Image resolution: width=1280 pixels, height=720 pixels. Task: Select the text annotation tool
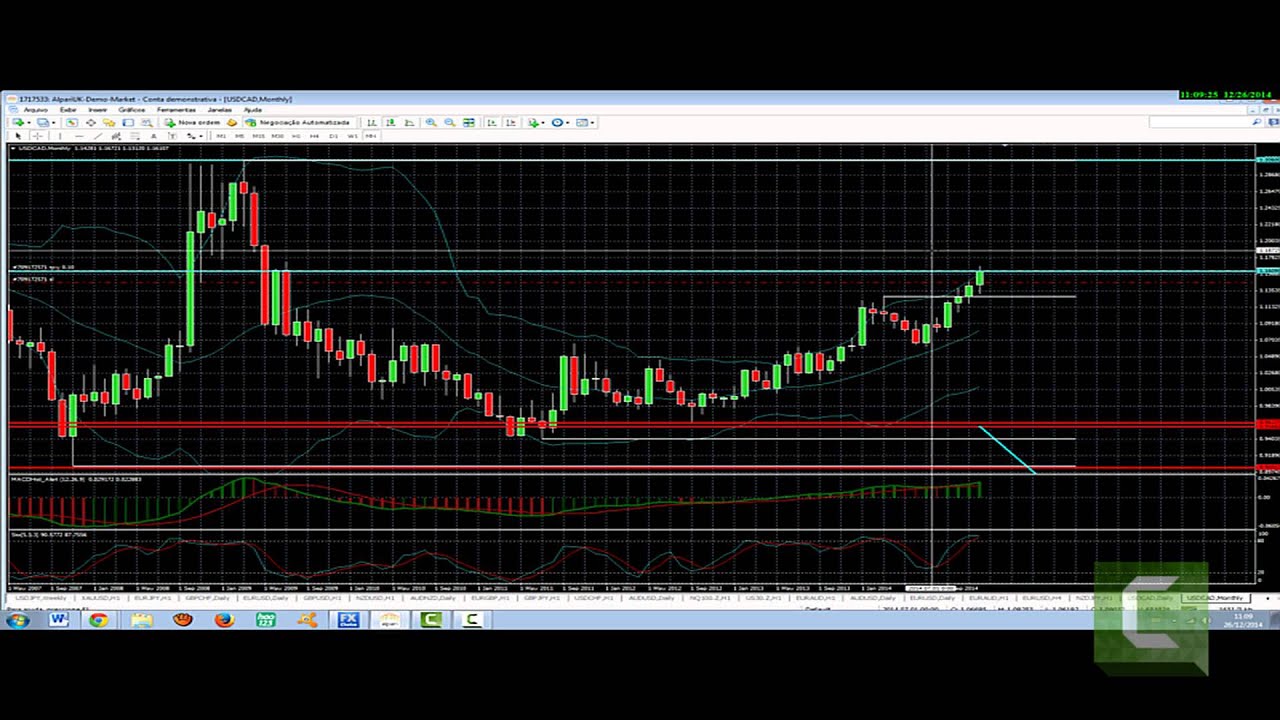(x=154, y=136)
